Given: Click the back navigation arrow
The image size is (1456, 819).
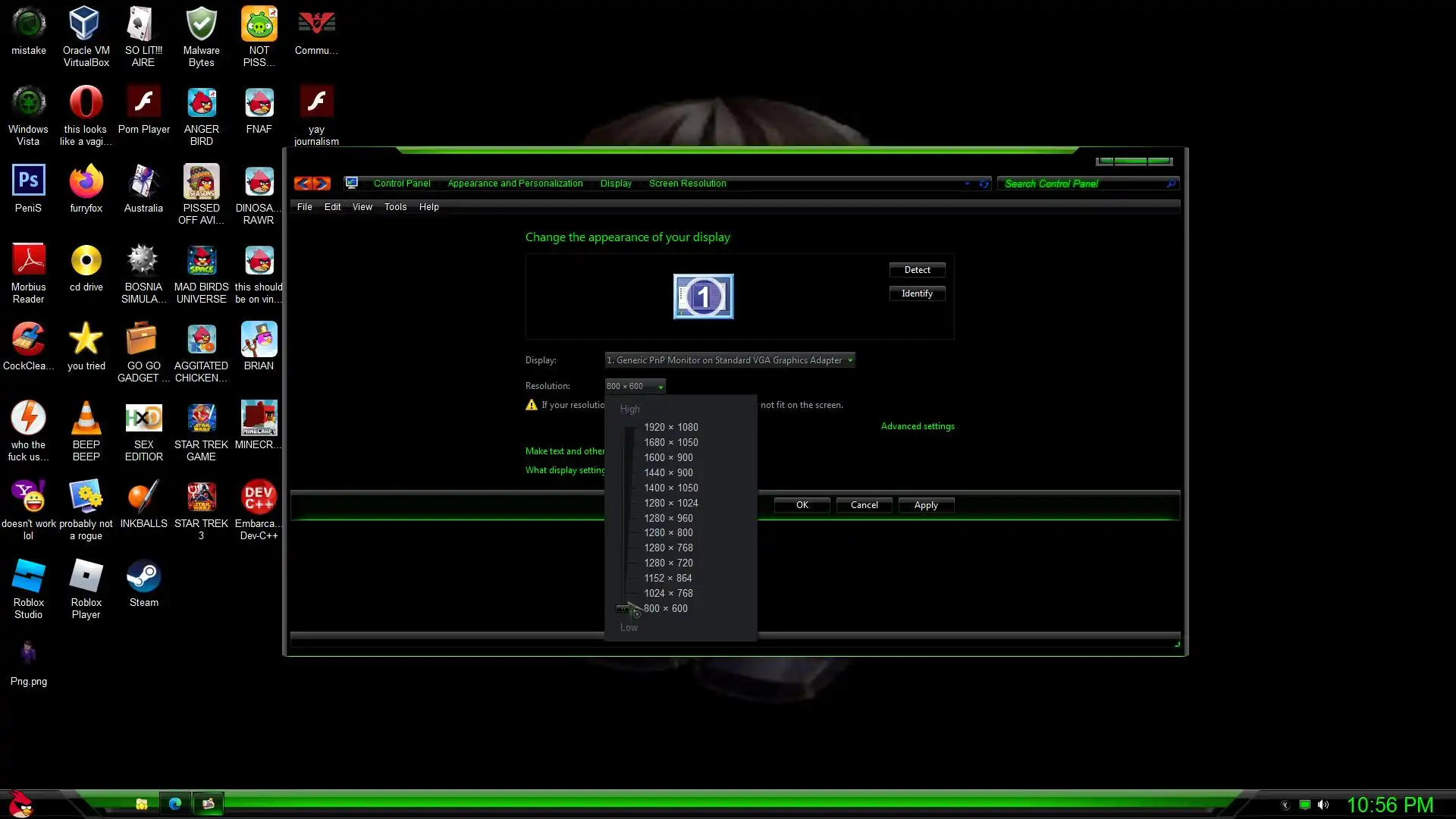Looking at the screenshot, I should point(303,184).
